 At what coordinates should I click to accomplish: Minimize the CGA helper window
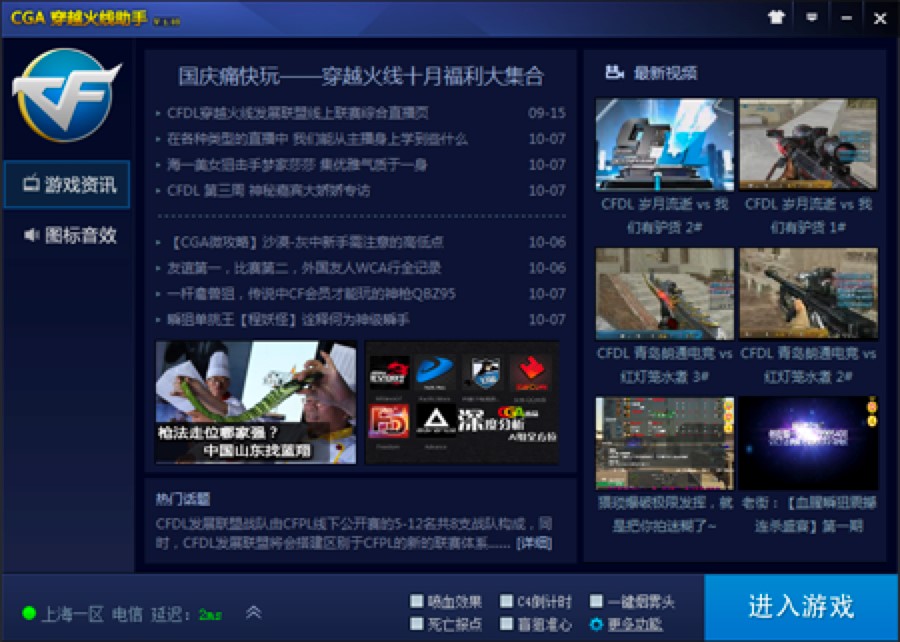point(846,18)
